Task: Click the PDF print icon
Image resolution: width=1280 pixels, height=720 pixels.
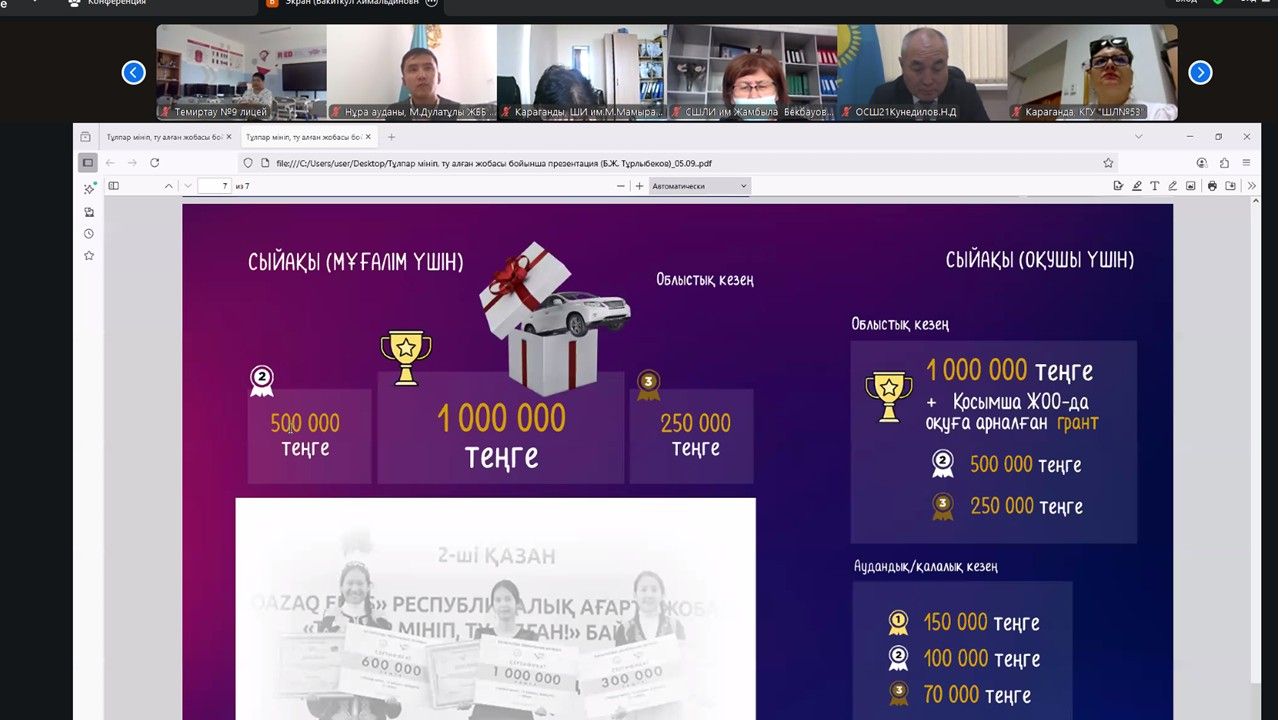Action: click(x=1212, y=186)
